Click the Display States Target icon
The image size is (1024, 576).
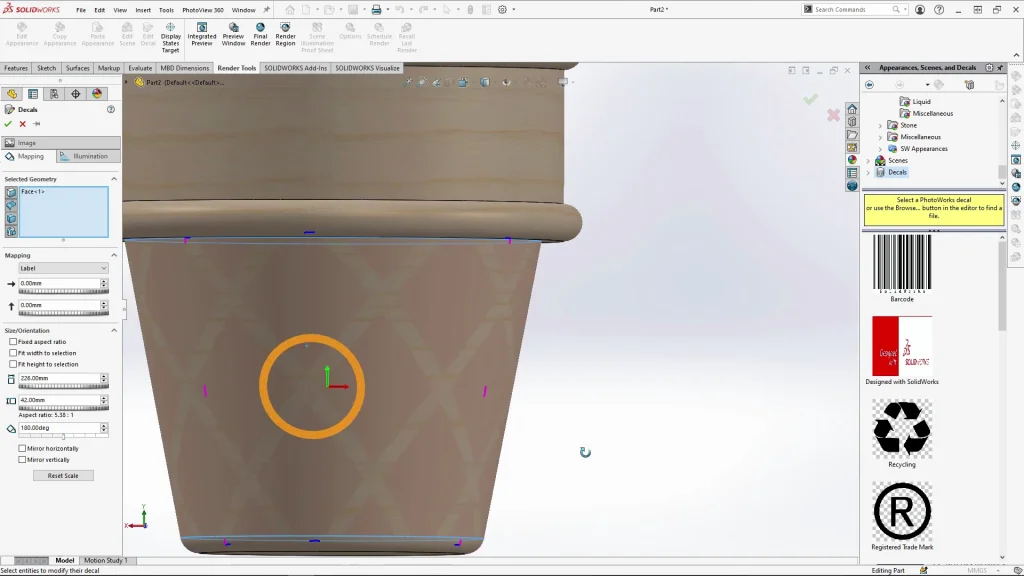[171, 35]
